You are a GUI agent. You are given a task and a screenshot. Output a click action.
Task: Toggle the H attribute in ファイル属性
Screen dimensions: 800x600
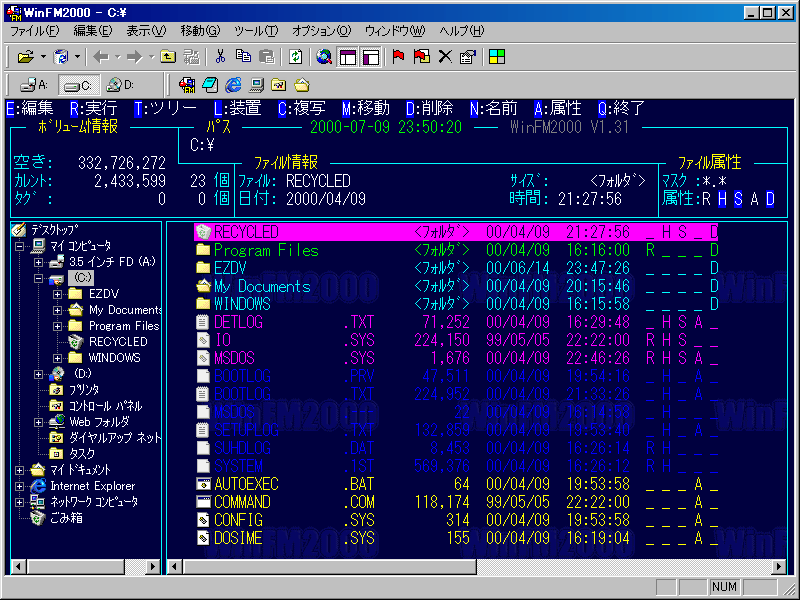click(x=722, y=199)
